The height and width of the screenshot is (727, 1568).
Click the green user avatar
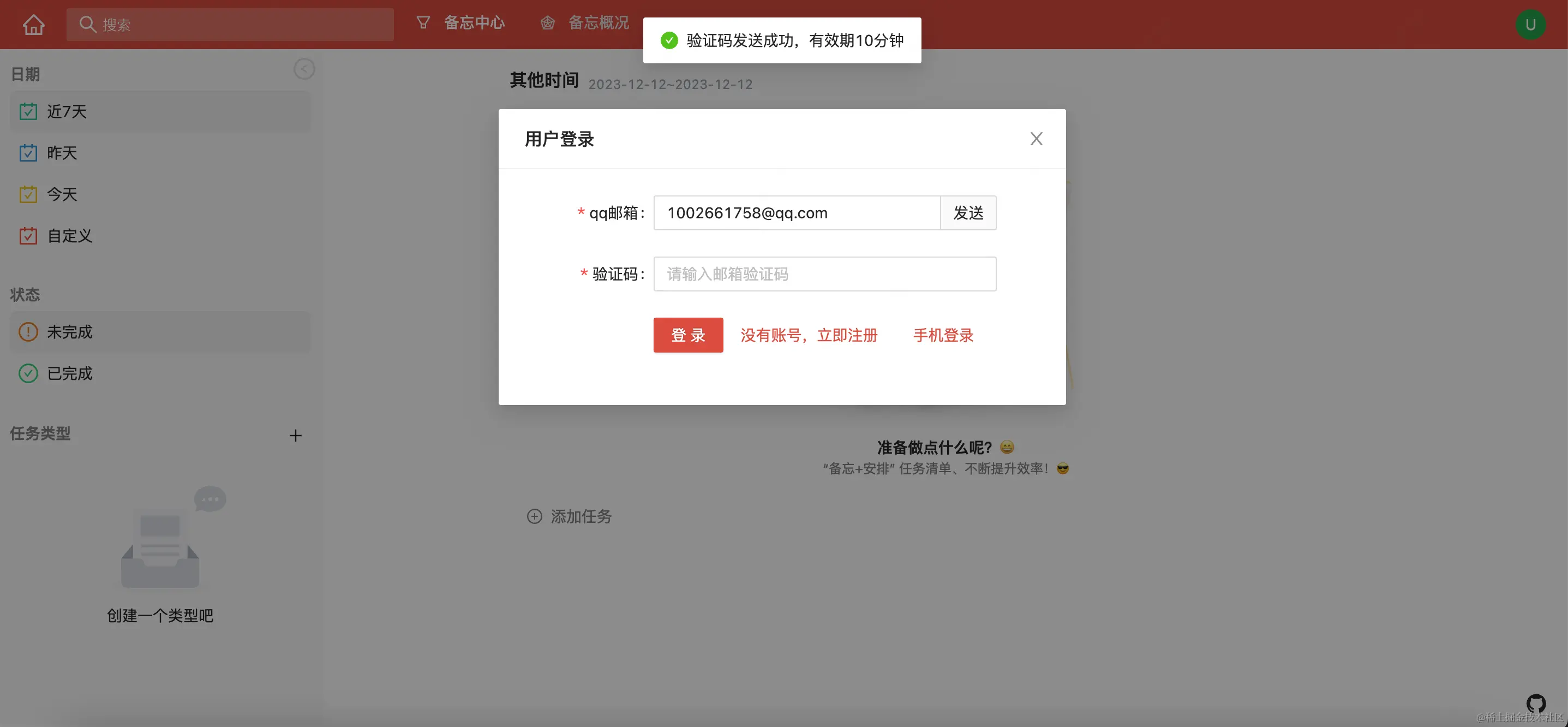click(x=1530, y=25)
